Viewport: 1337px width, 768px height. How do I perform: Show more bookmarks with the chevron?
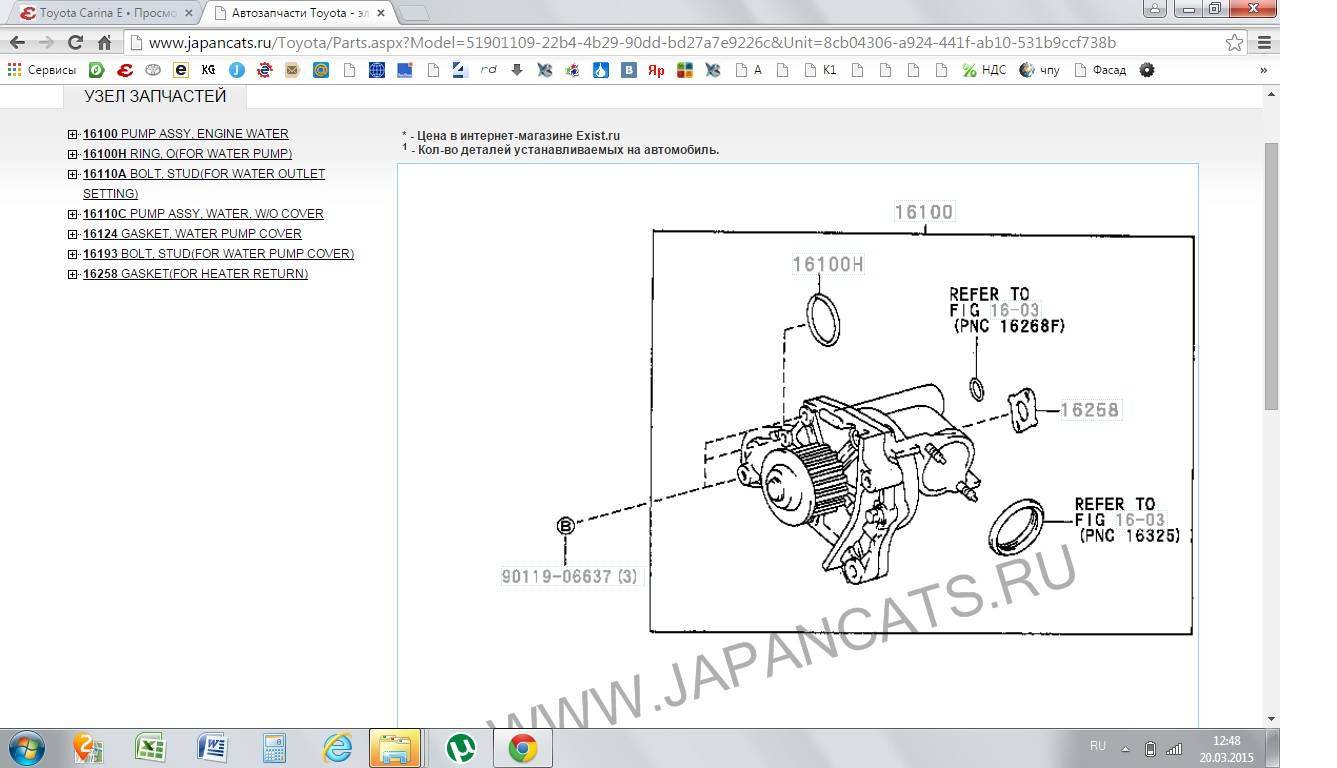pos(1263,70)
